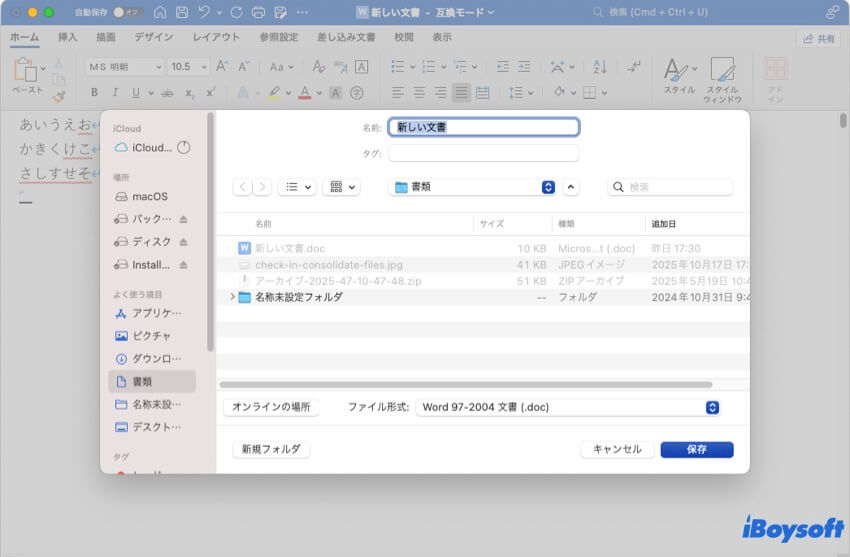
Task: Align text right in ribbon
Action: coord(440,93)
